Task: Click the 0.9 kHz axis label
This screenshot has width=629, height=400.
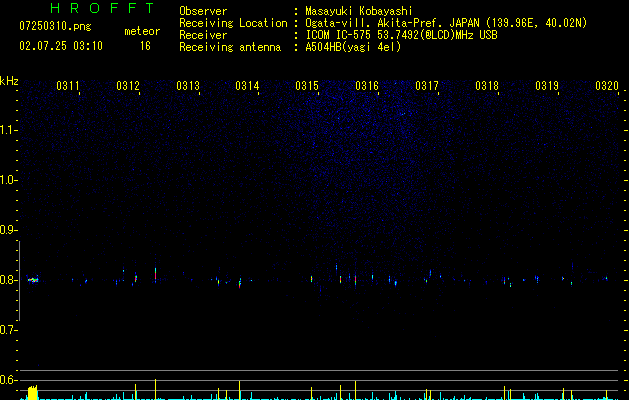Action: 8,230
